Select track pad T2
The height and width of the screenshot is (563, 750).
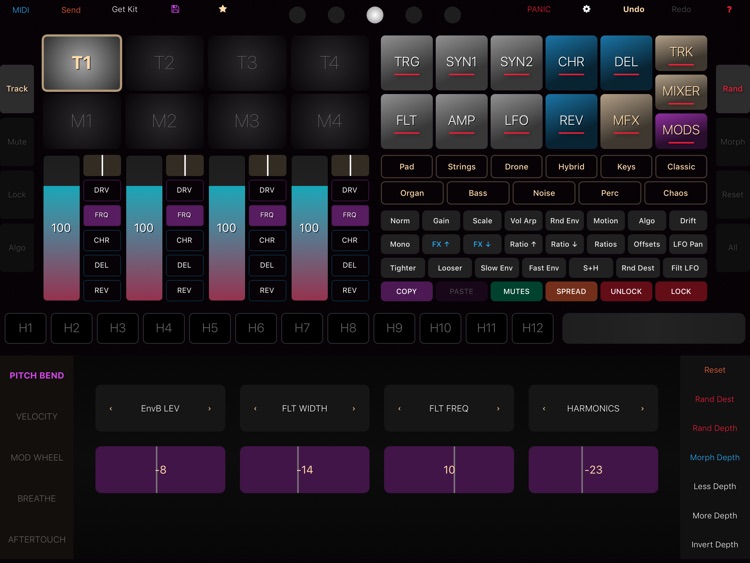(x=164, y=63)
